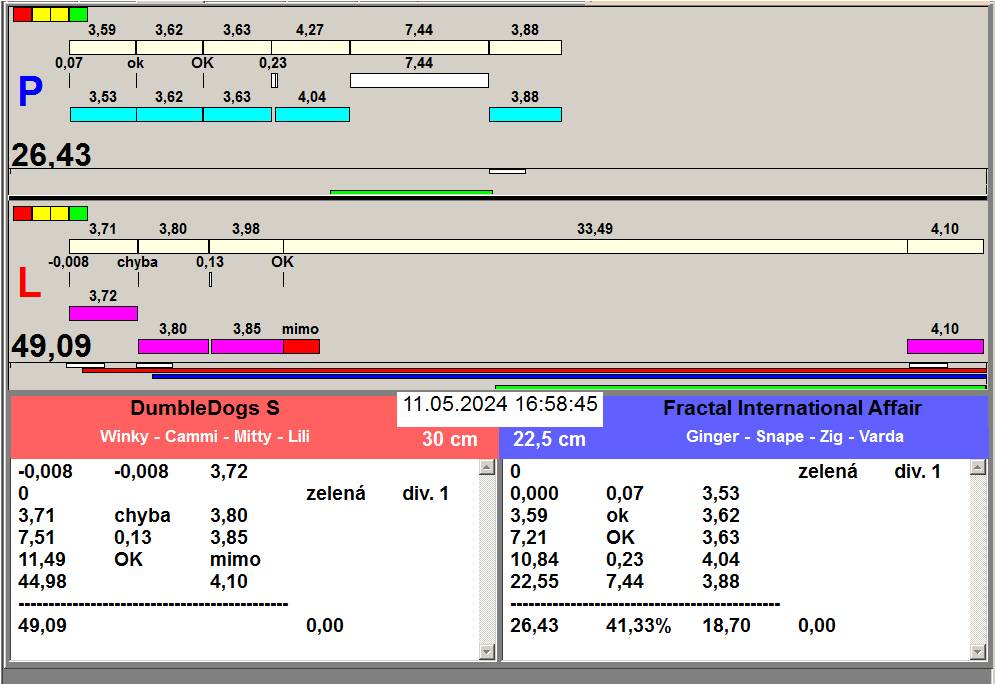Image resolution: width=995 pixels, height=684 pixels.
Task: Click the green start light in lane L
Action: [78, 213]
